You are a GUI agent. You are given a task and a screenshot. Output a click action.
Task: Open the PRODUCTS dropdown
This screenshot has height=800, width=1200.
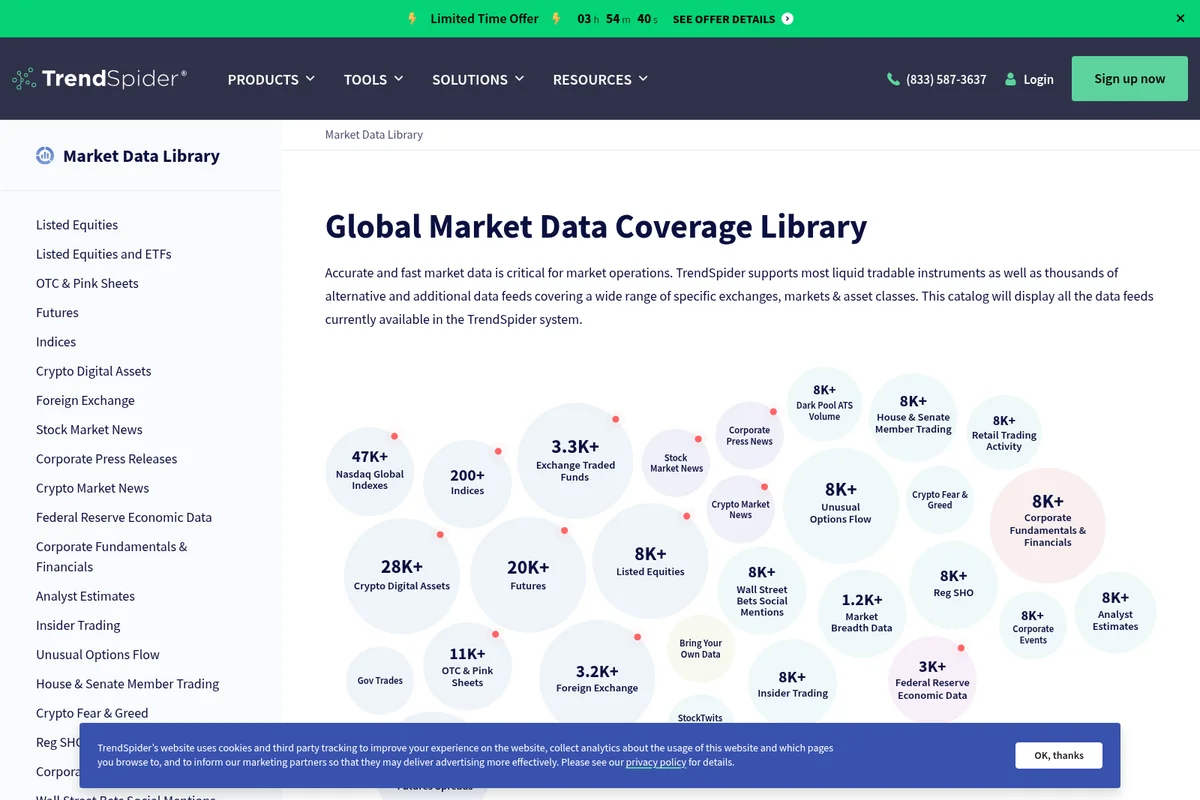(270, 79)
